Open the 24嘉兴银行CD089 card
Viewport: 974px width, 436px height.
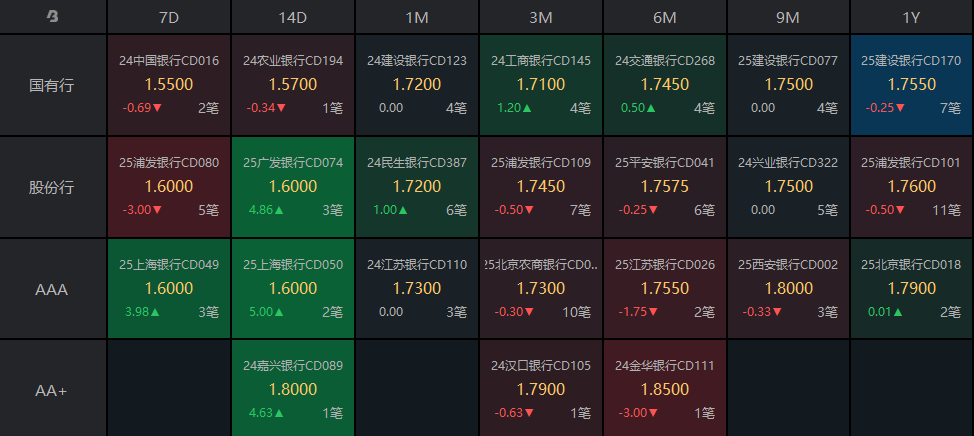click(293, 389)
